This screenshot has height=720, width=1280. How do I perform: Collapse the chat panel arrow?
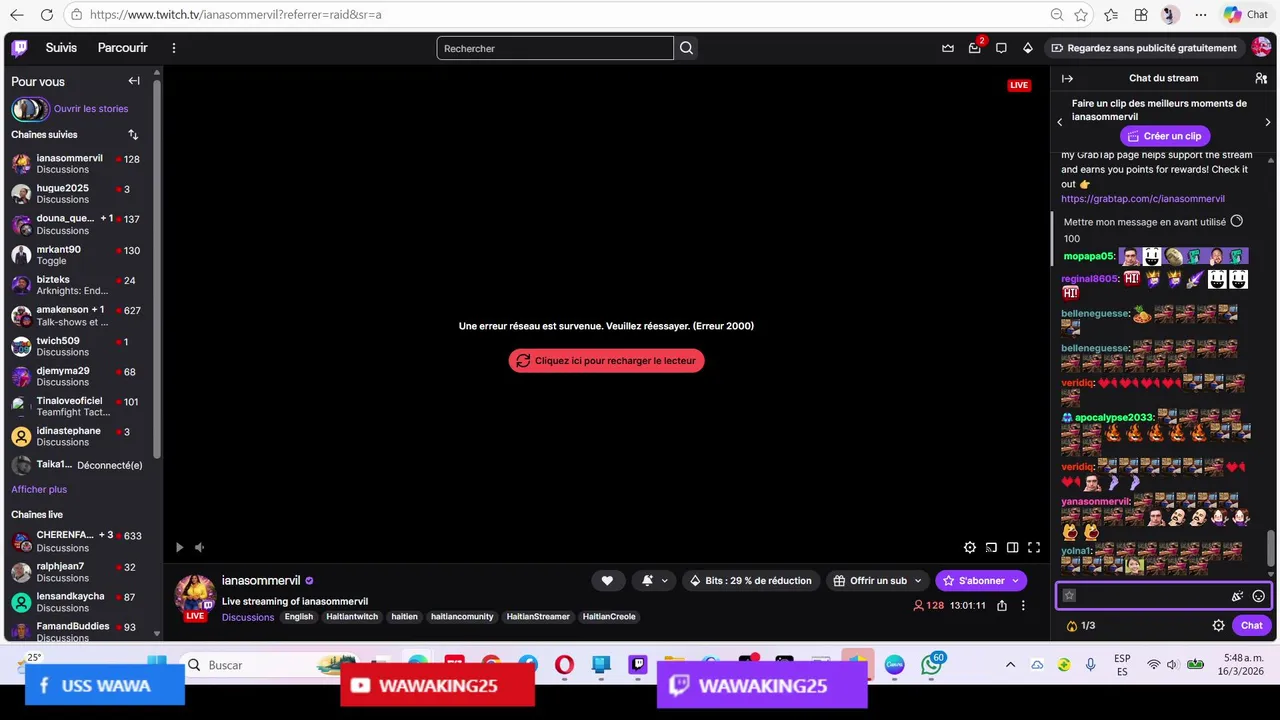(x=1067, y=78)
